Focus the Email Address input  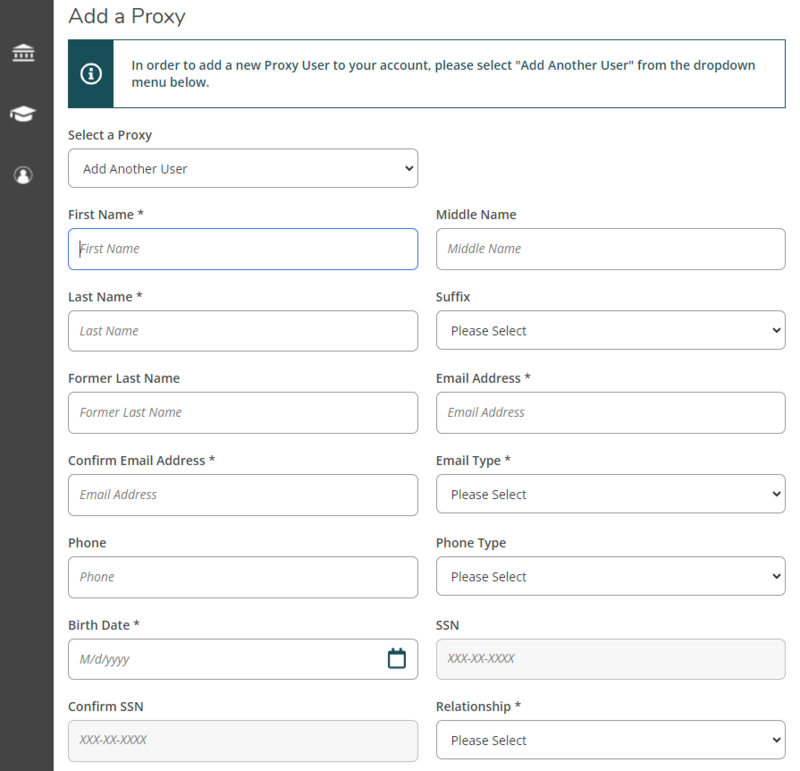[610, 412]
